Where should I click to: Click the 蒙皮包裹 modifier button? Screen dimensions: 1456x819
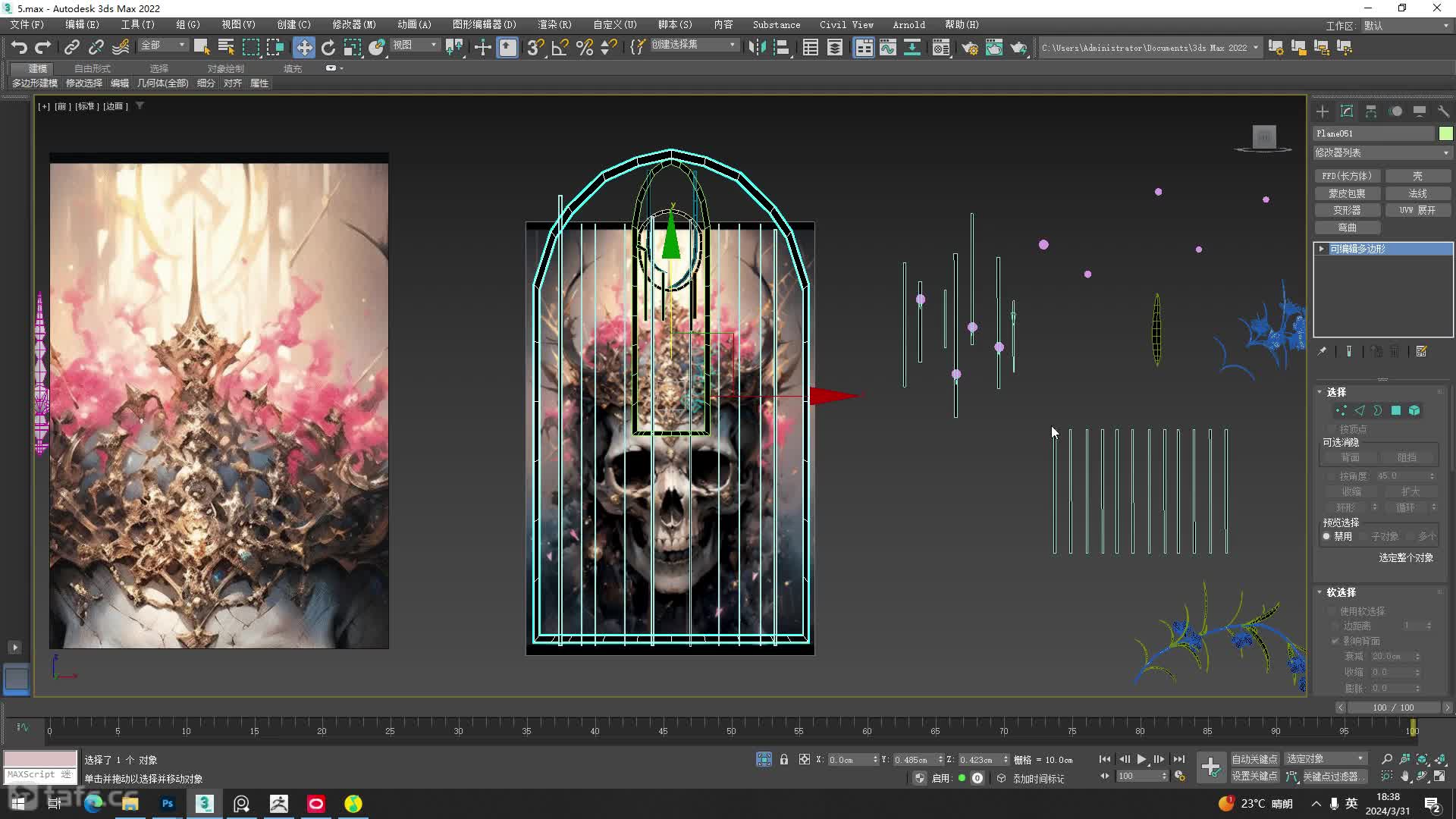[x=1347, y=193]
